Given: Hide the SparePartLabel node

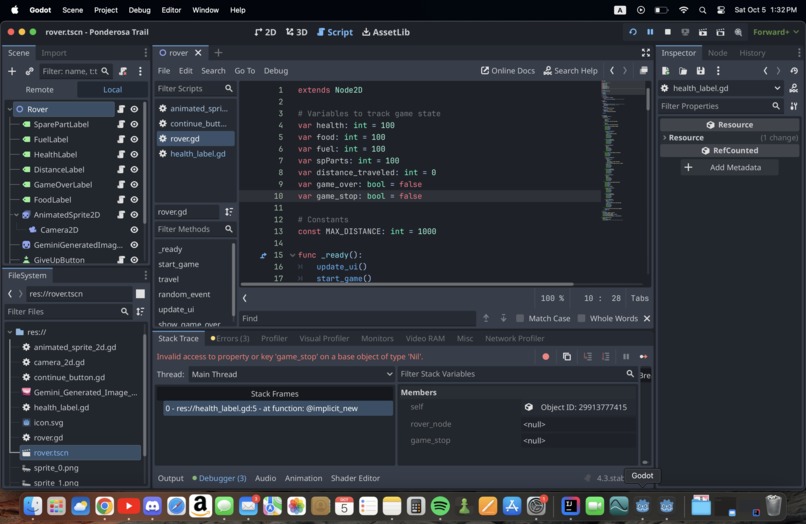Looking at the screenshot, I should click(134, 124).
